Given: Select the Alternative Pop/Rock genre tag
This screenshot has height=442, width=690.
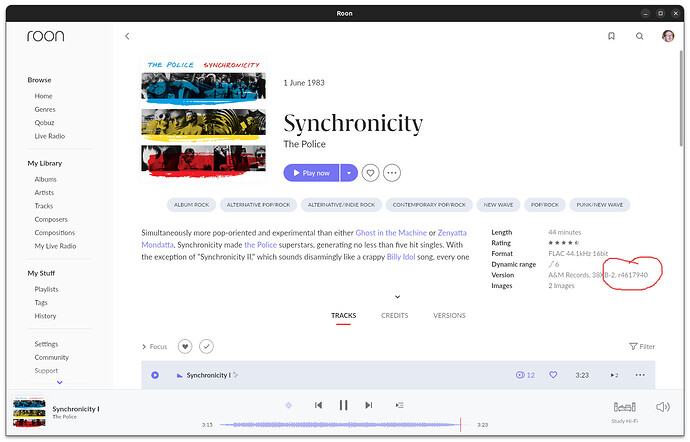Looking at the screenshot, I should (x=258, y=205).
